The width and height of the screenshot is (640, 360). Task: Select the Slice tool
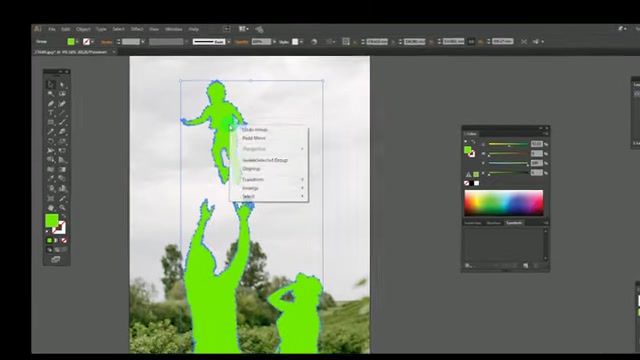tap(62, 198)
